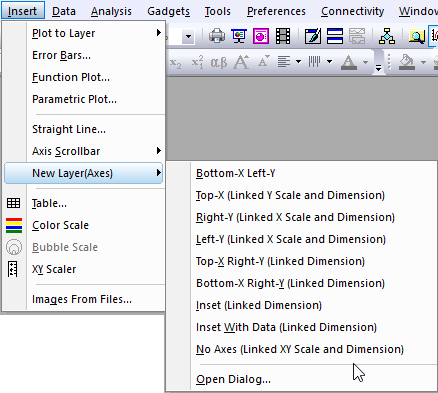This screenshot has height=393, width=438.
Task: Select XY Scaler menu item
Action: pos(54,269)
